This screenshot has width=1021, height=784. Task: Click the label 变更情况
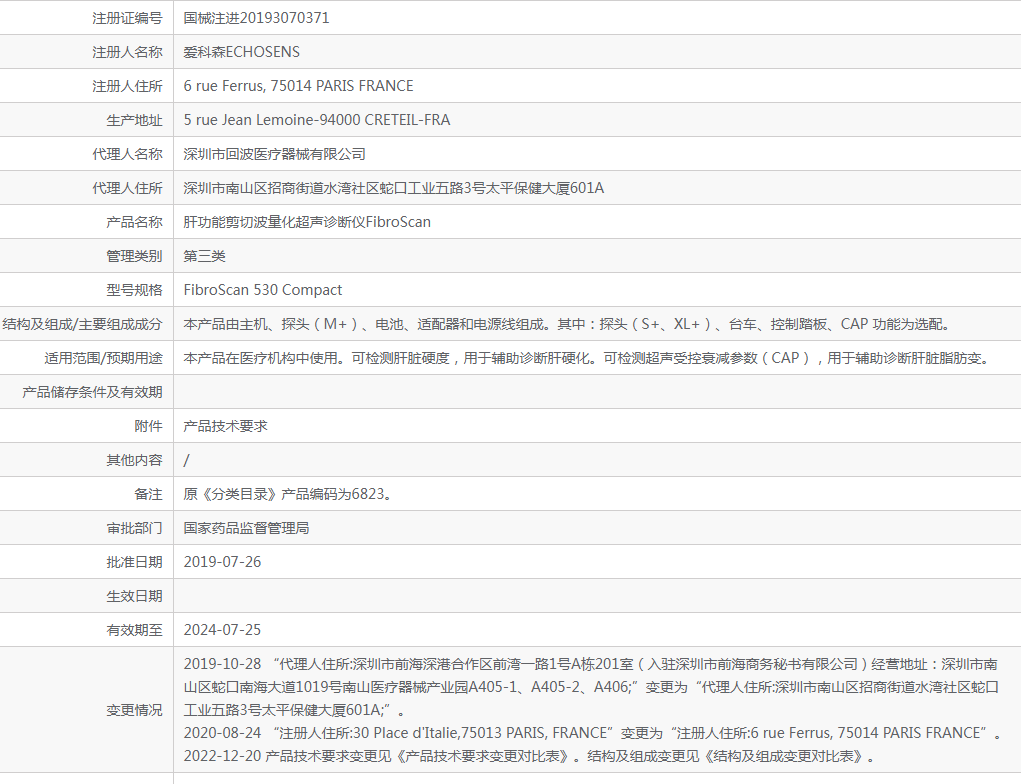coord(134,710)
